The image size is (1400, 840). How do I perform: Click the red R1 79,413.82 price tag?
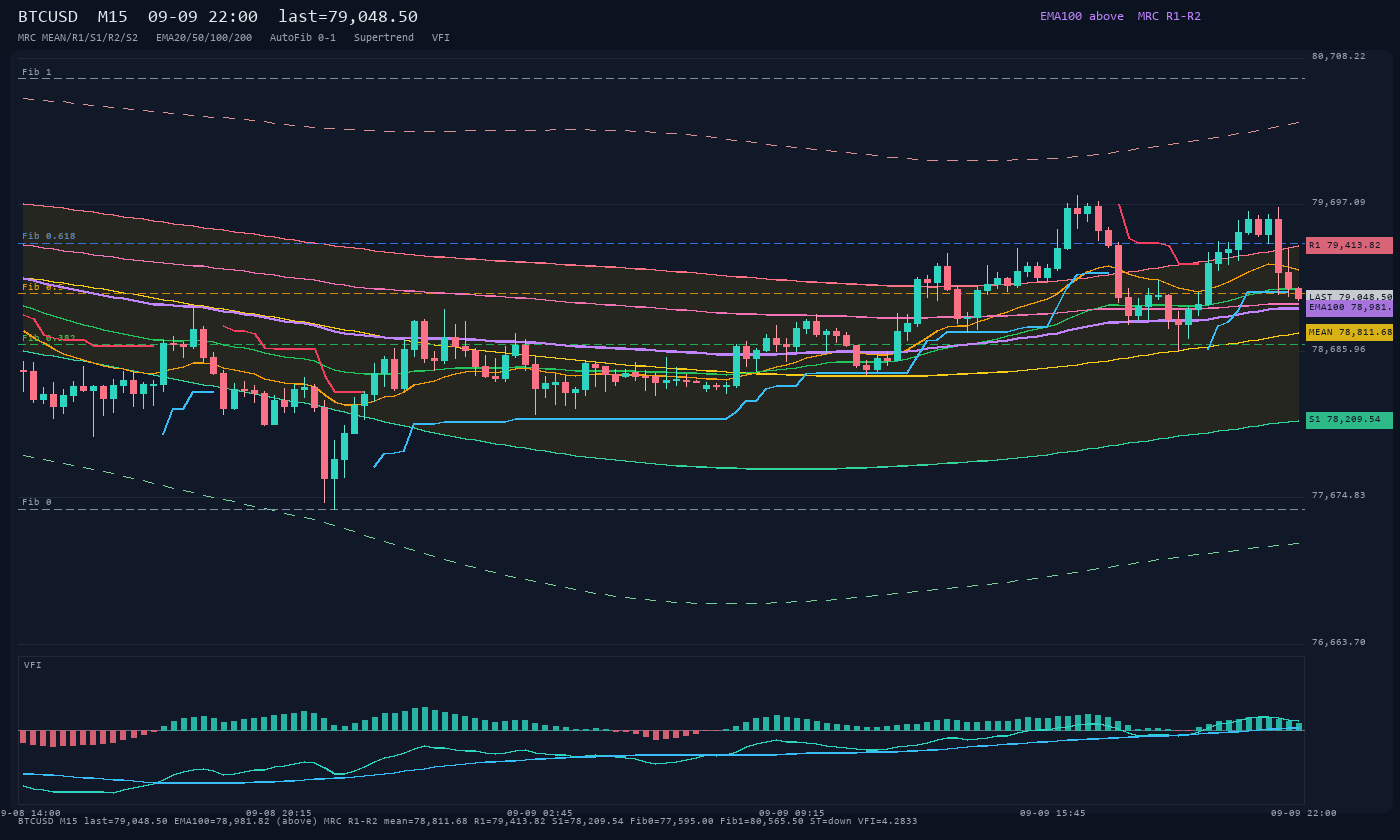(x=1349, y=245)
